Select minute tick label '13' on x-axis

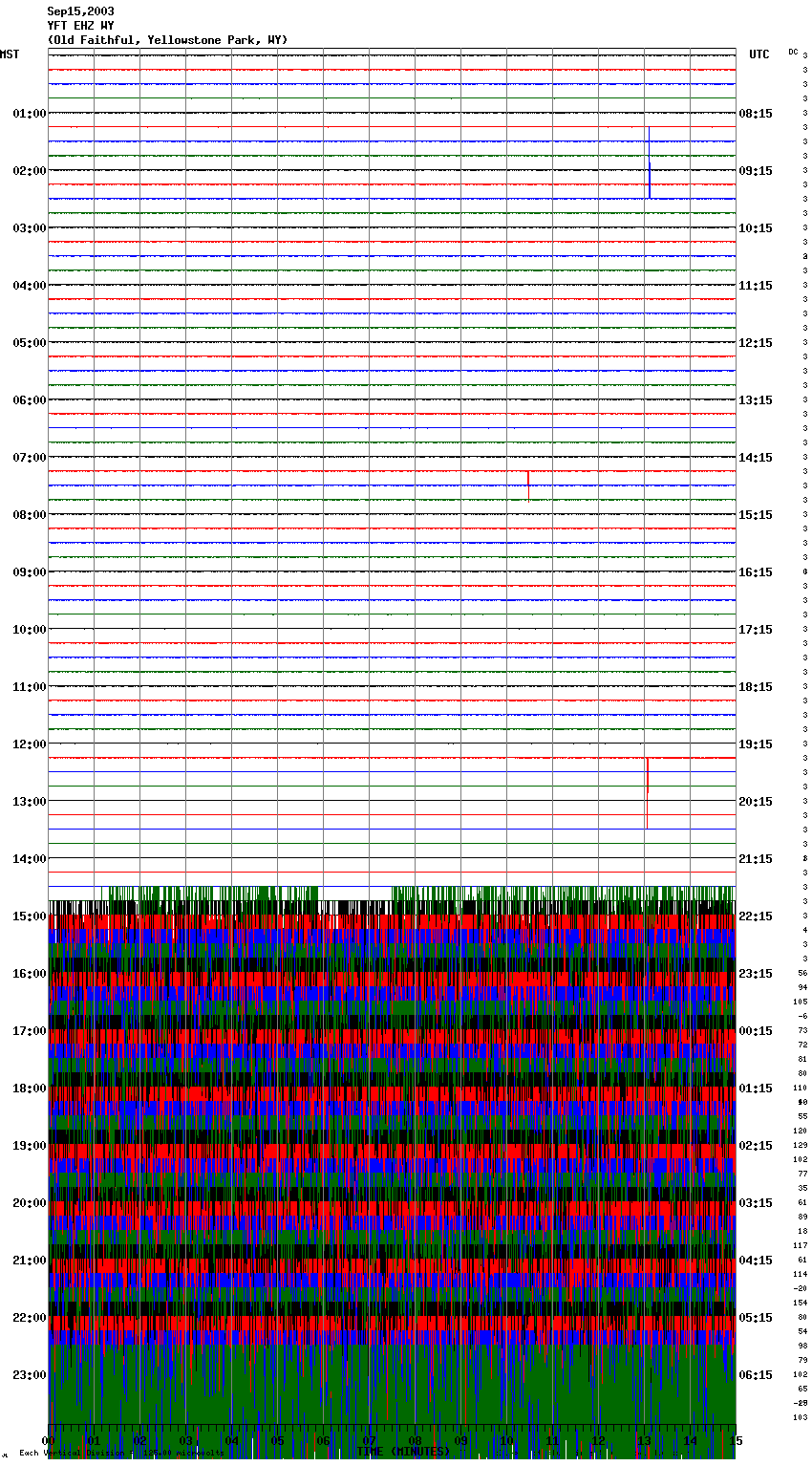point(645,1440)
